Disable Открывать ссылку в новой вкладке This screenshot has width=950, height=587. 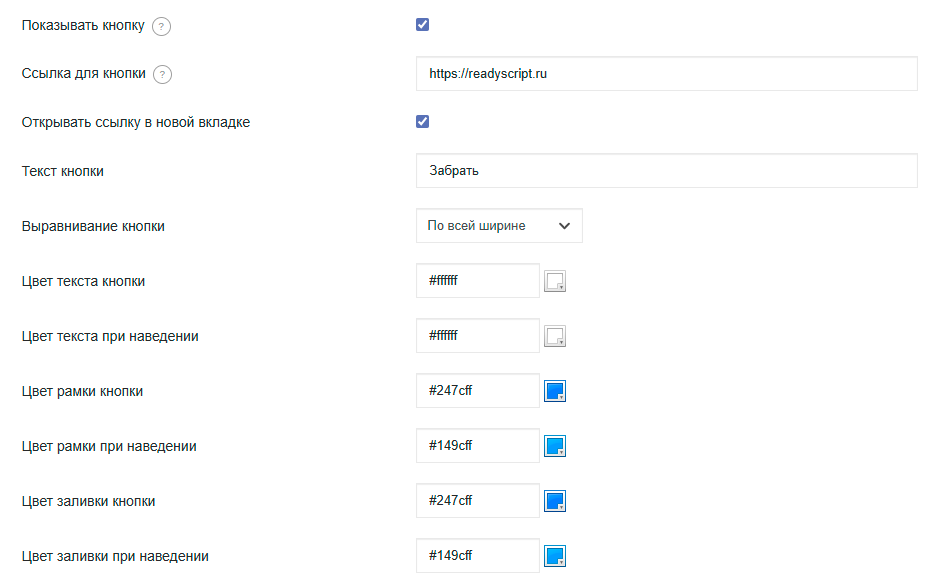coord(422,120)
